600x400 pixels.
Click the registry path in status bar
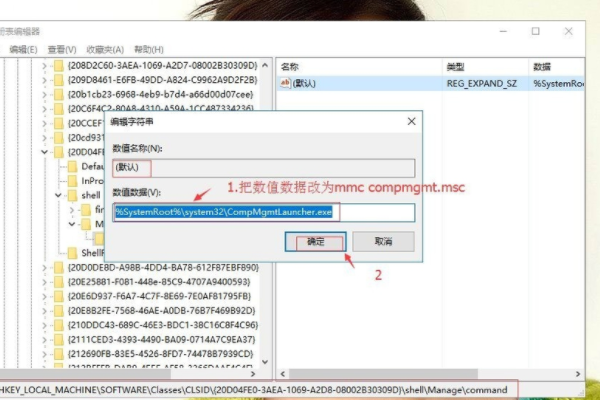[x=253, y=390]
